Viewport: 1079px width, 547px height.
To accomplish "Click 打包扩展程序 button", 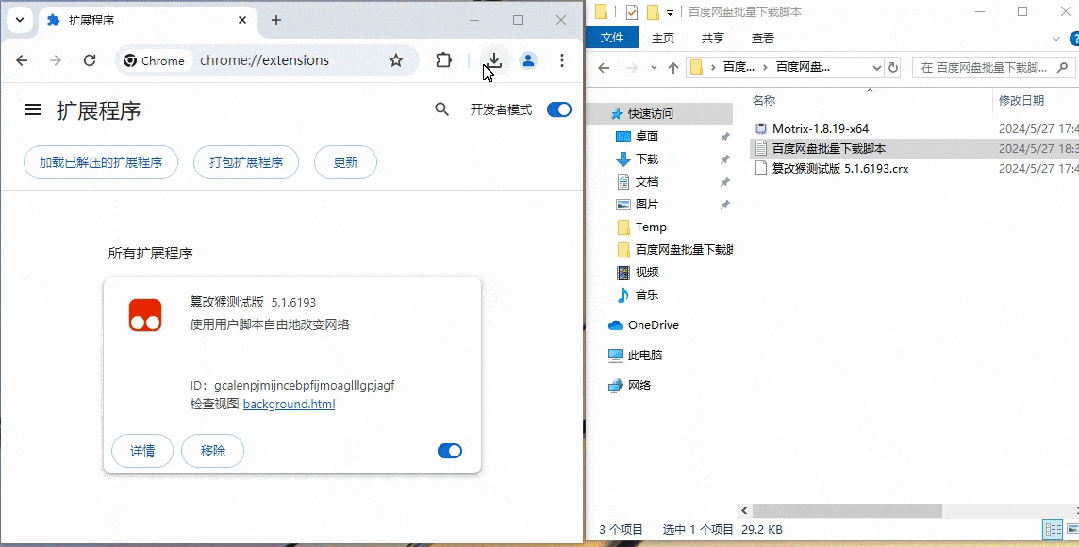I will [x=246, y=162].
